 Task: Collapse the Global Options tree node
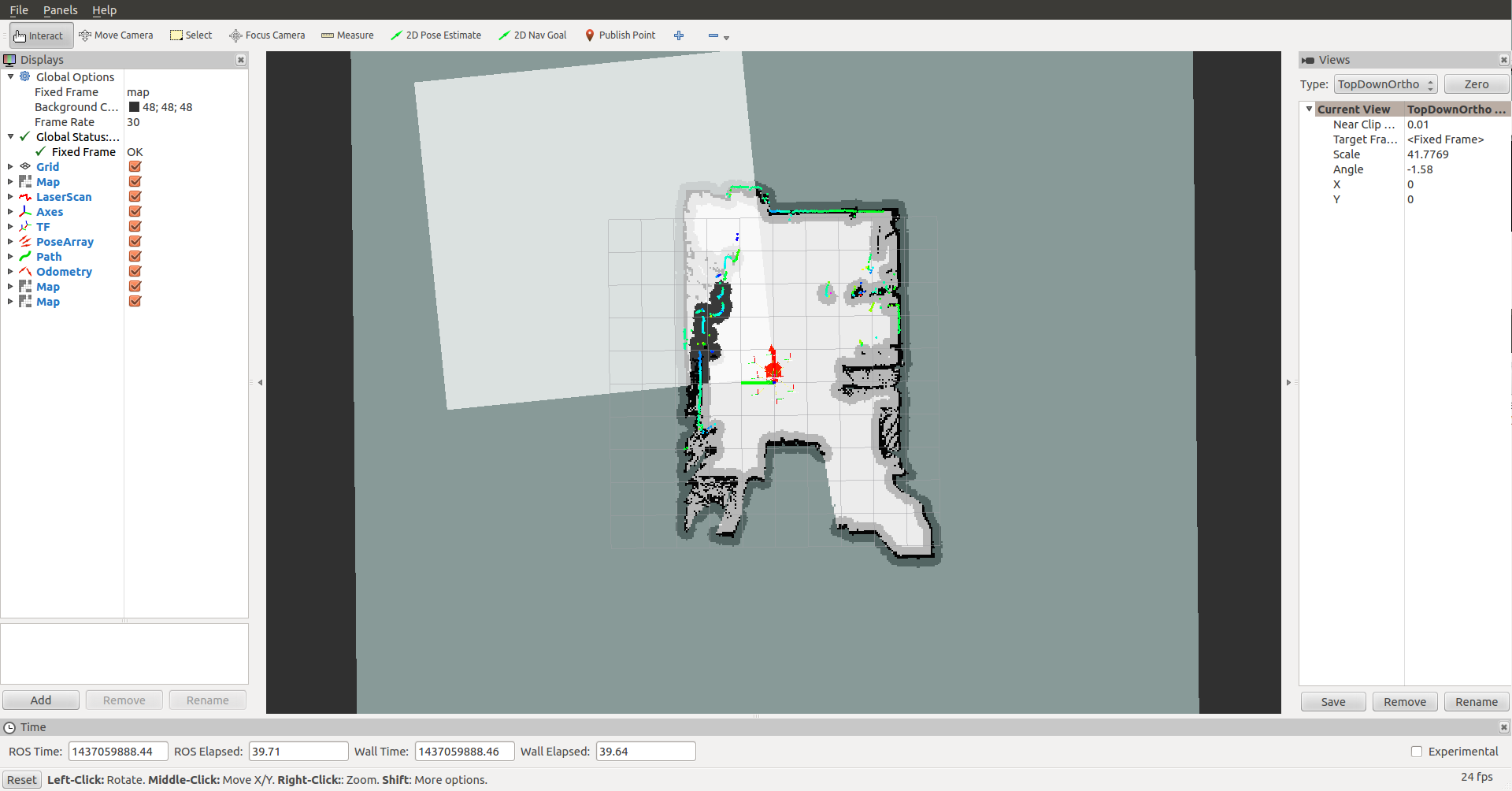(x=10, y=76)
